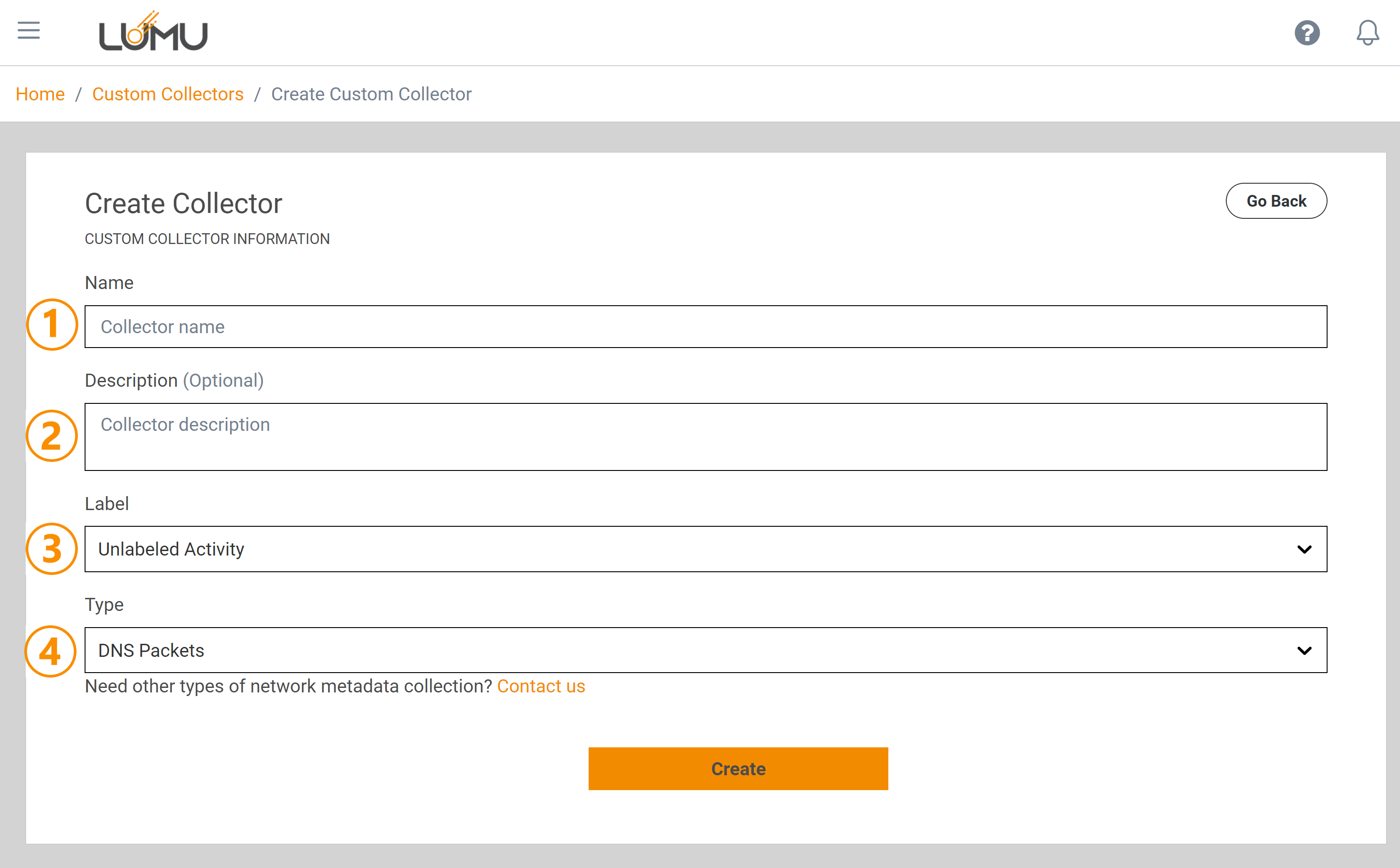Open the notifications bell
This screenshot has width=1400, height=868.
(1367, 33)
